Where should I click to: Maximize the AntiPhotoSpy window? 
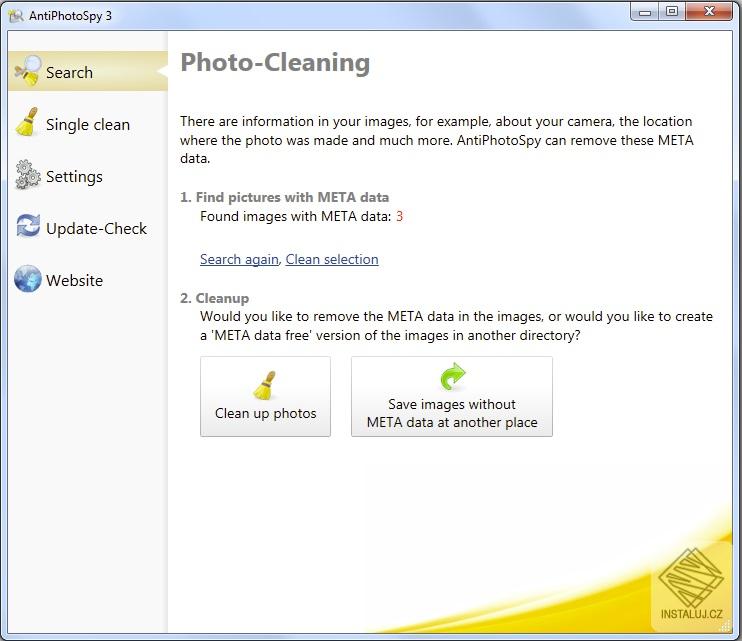(x=671, y=11)
